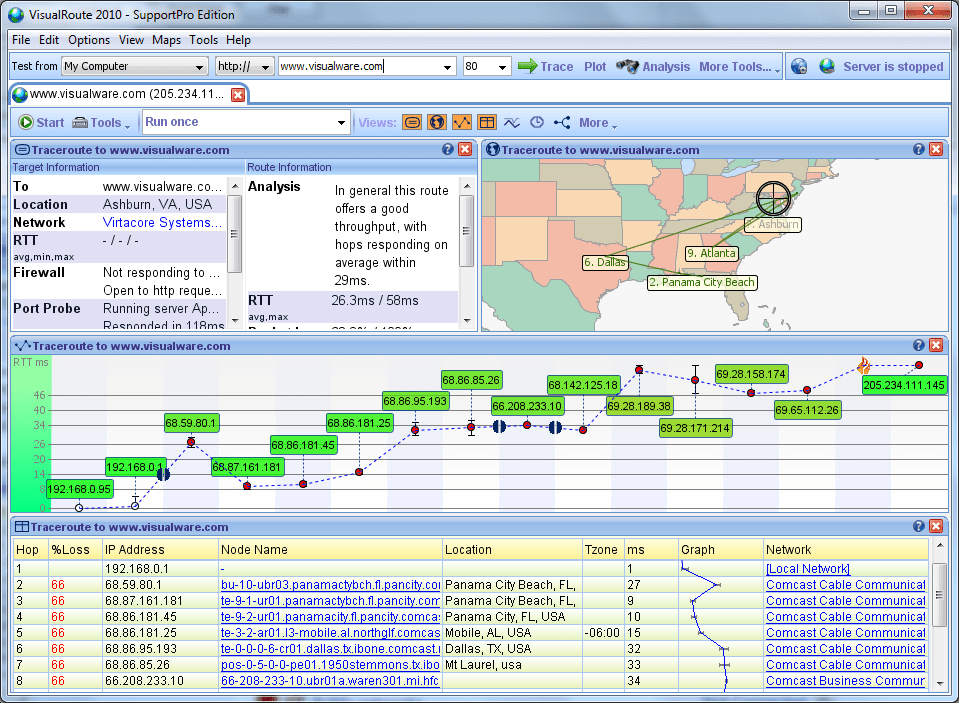The image size is (959, 703).
Task: Close the map Traceroute panel
Action: (x=936, y=149)
